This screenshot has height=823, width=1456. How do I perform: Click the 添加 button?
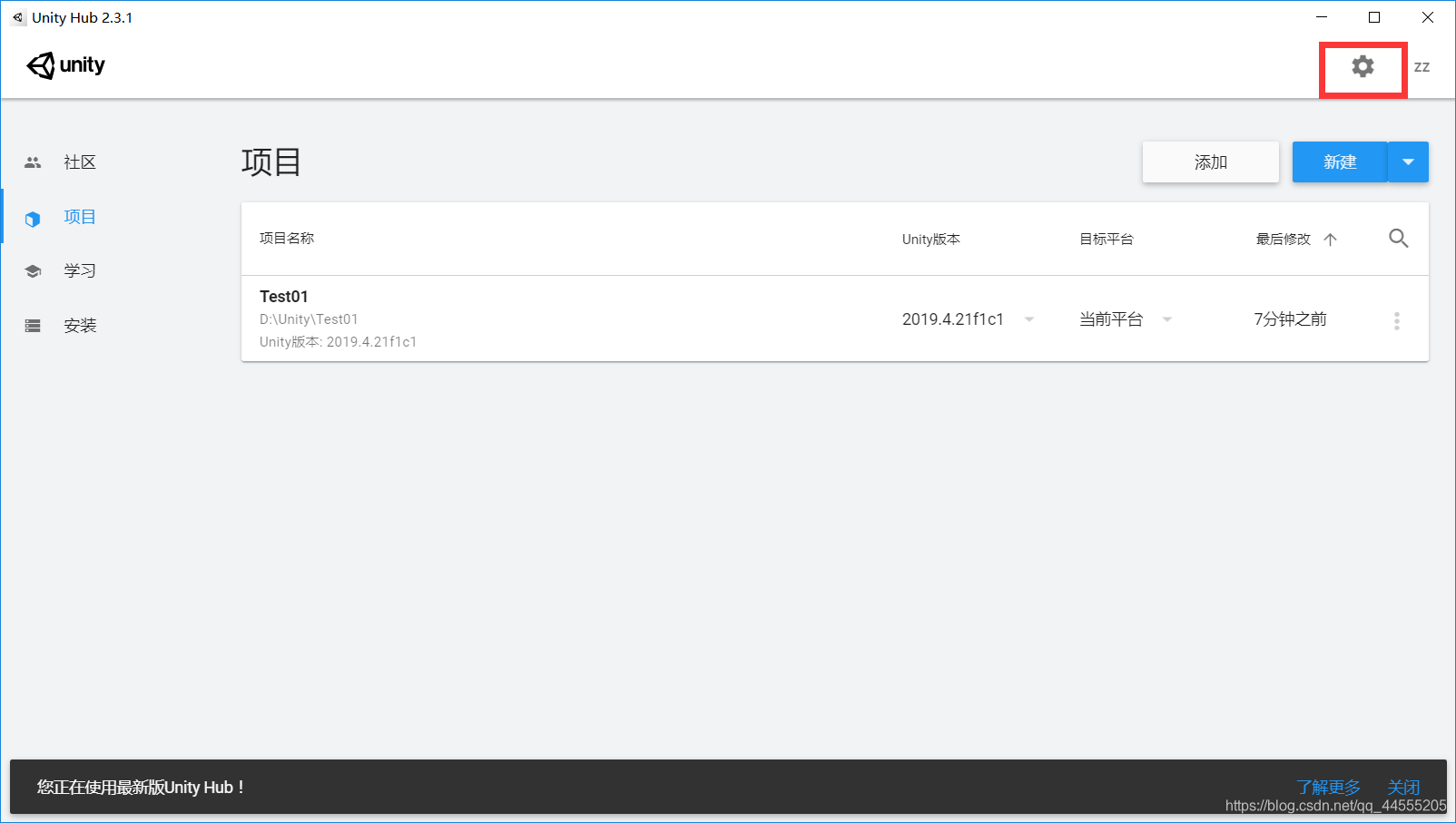click(x=1211, y=162)
